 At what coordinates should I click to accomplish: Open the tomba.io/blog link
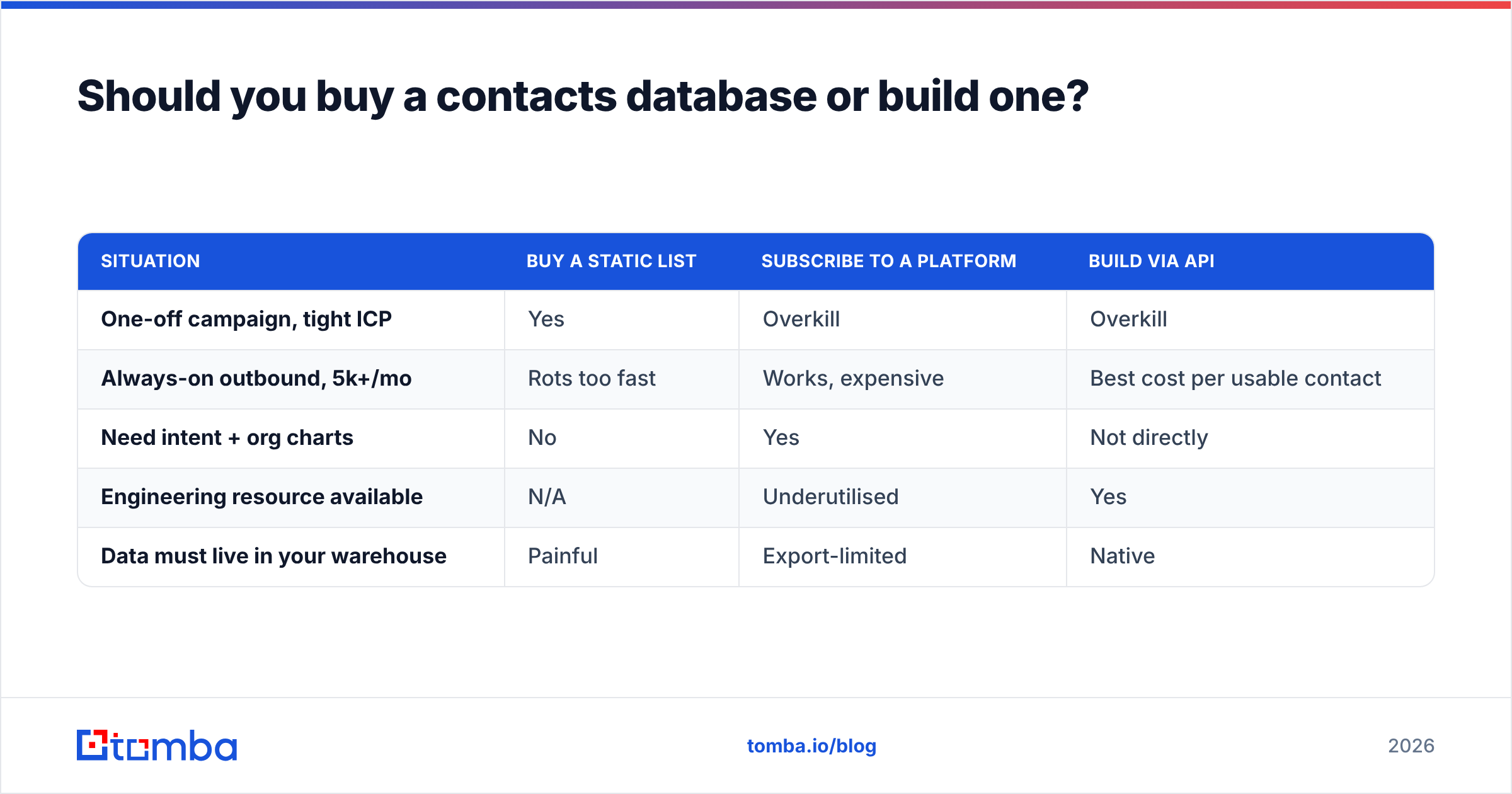coord(811,746)
